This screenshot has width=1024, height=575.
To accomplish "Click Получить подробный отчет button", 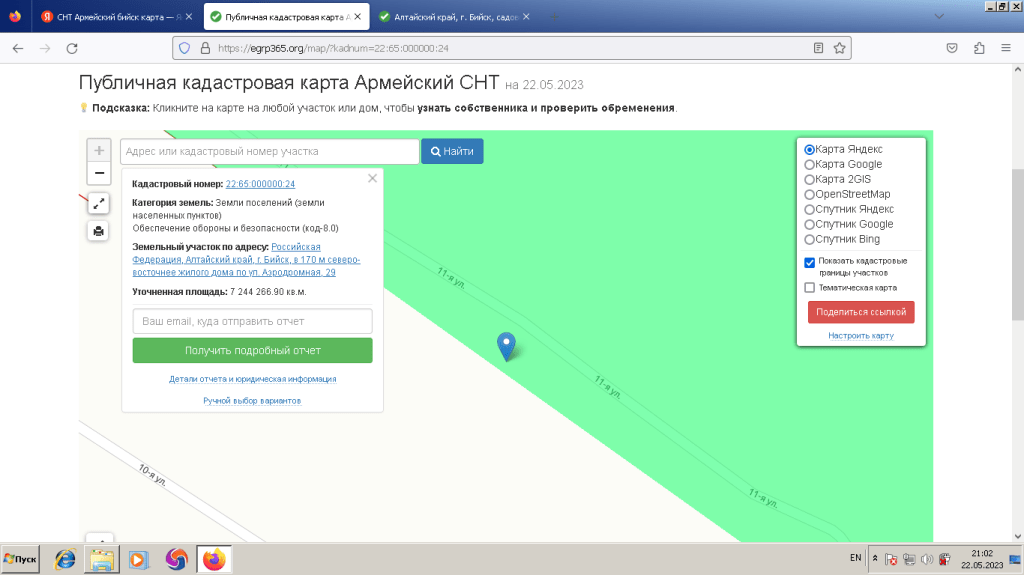I will (x=252, y=350).
